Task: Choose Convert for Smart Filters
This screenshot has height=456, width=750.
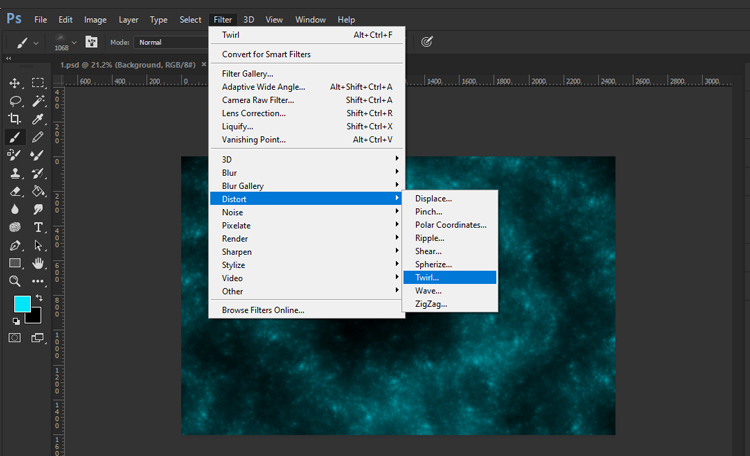Action: coord(306,54)
